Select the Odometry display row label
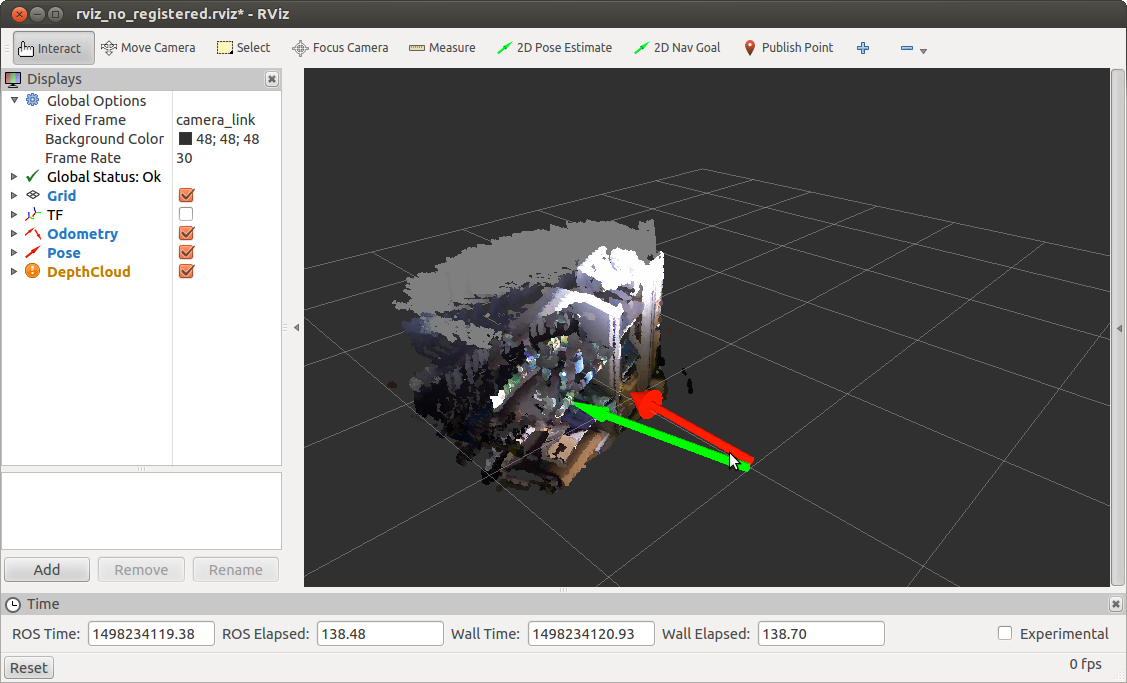Screen dimensions: 1127x683 pyautogui.click(x=83, y=234)
